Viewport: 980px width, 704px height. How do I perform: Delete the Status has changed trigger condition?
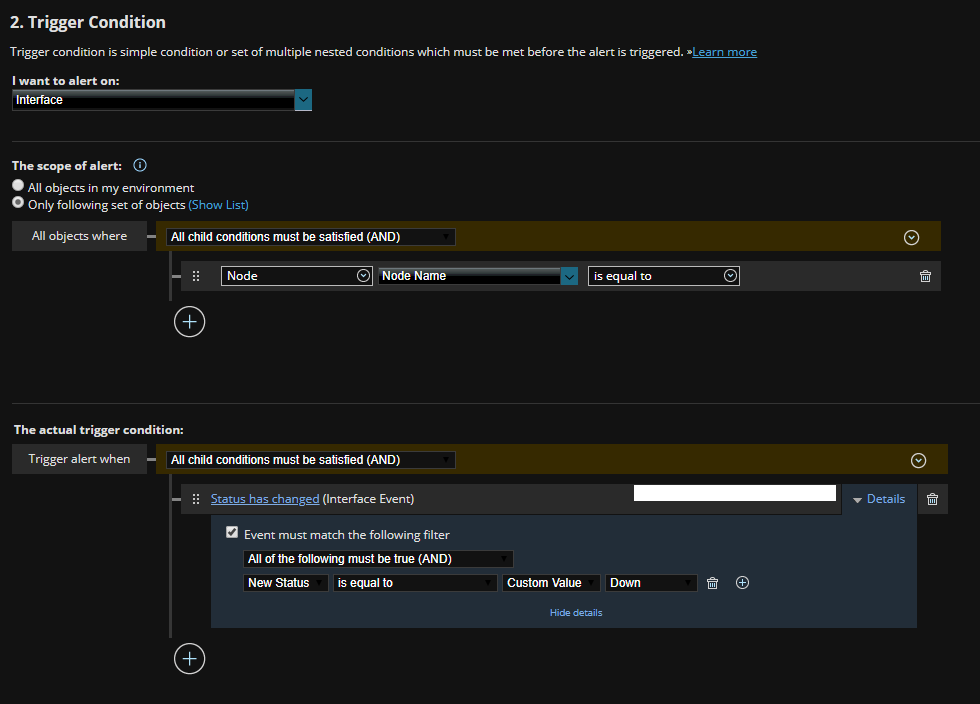pos(932,500)
